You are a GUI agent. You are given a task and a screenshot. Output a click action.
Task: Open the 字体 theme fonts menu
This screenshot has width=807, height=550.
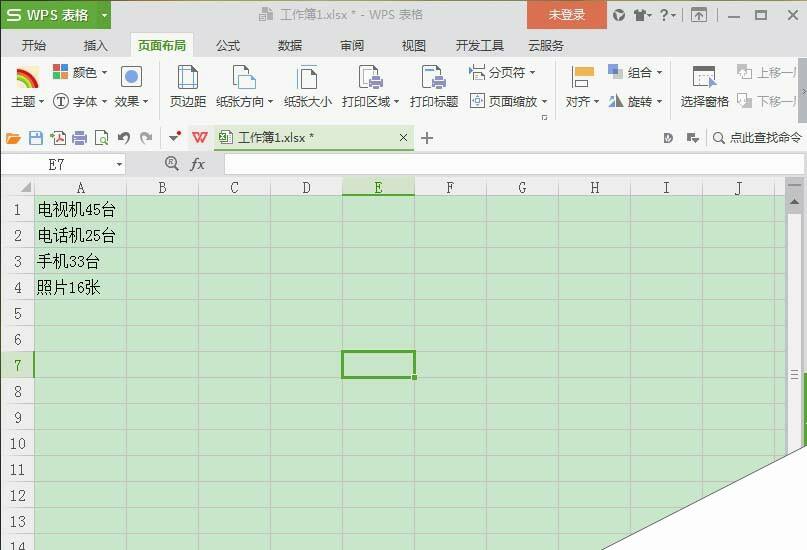click(x=80, y=101)
